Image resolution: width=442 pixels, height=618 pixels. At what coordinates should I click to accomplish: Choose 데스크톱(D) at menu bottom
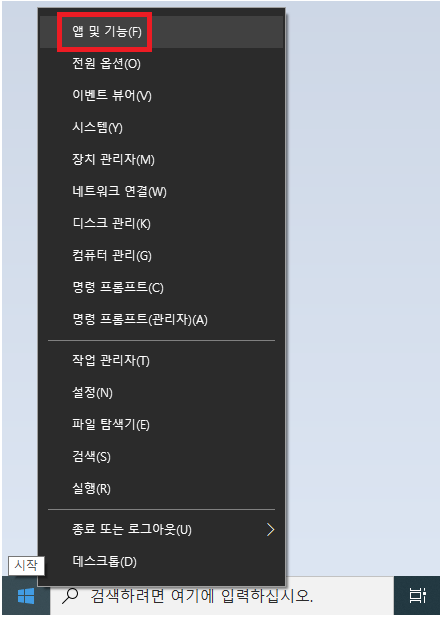tap(161, 561)
